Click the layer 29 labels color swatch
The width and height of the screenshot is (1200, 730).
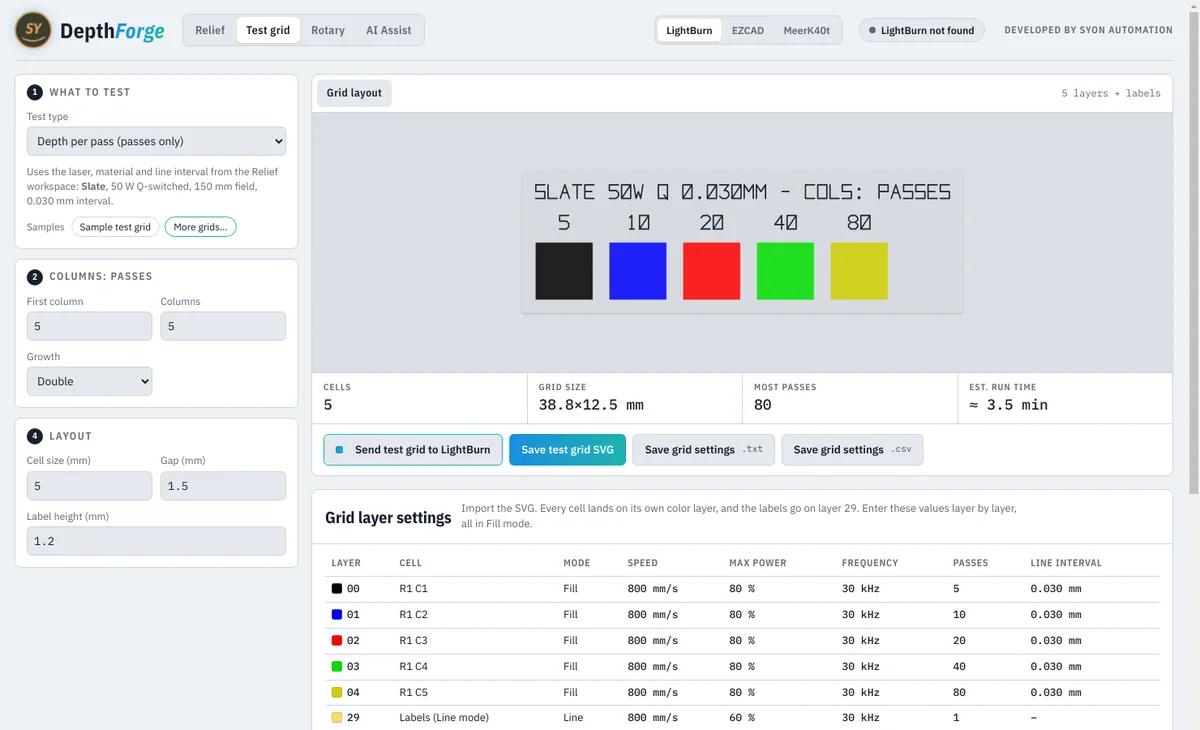pyautogui.click(x=337, y=718)
